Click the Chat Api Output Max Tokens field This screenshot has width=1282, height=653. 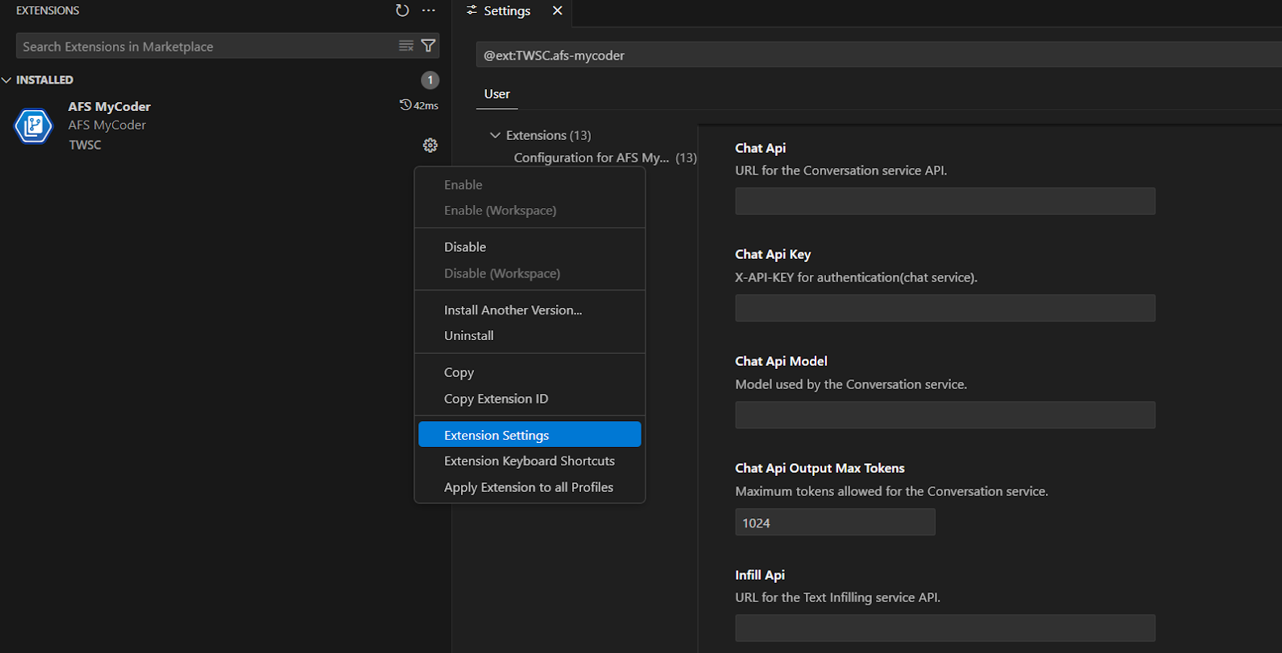point(835,522)
